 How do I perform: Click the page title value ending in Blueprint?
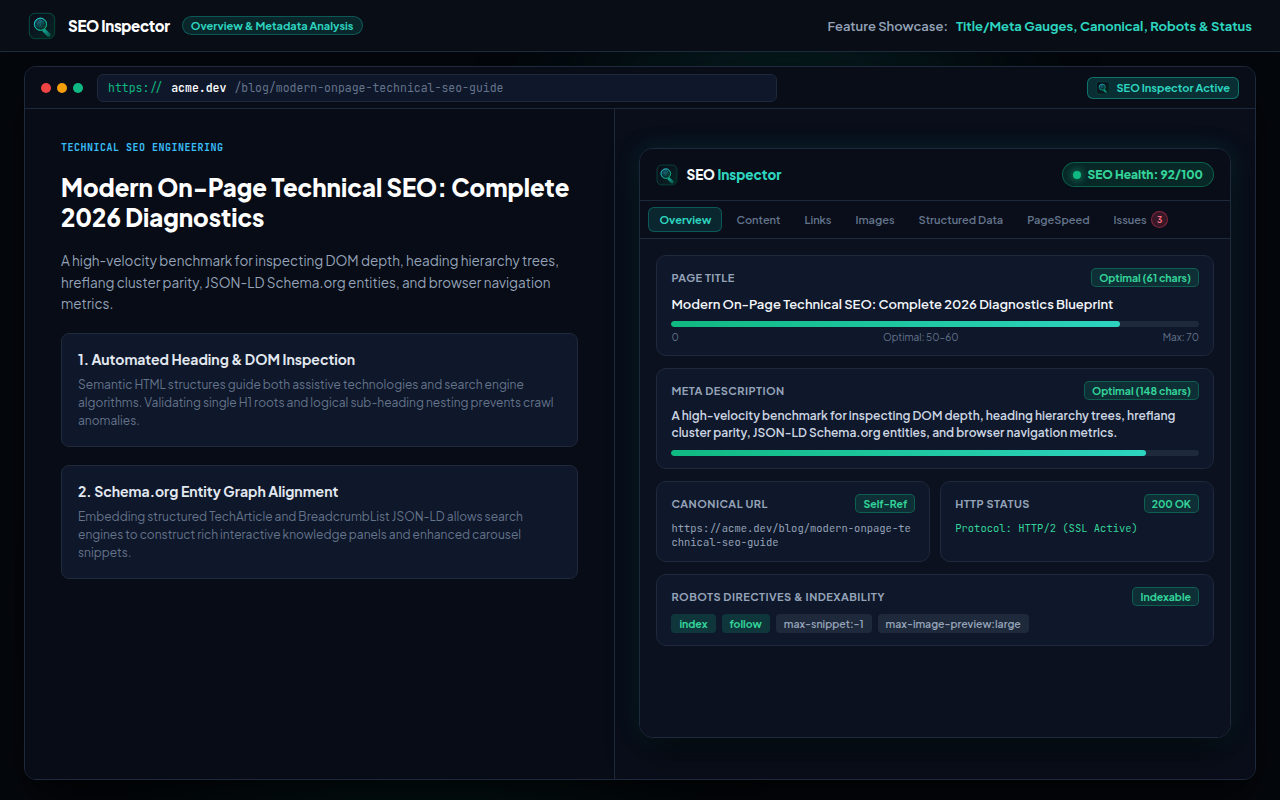(x=892, y=304)
